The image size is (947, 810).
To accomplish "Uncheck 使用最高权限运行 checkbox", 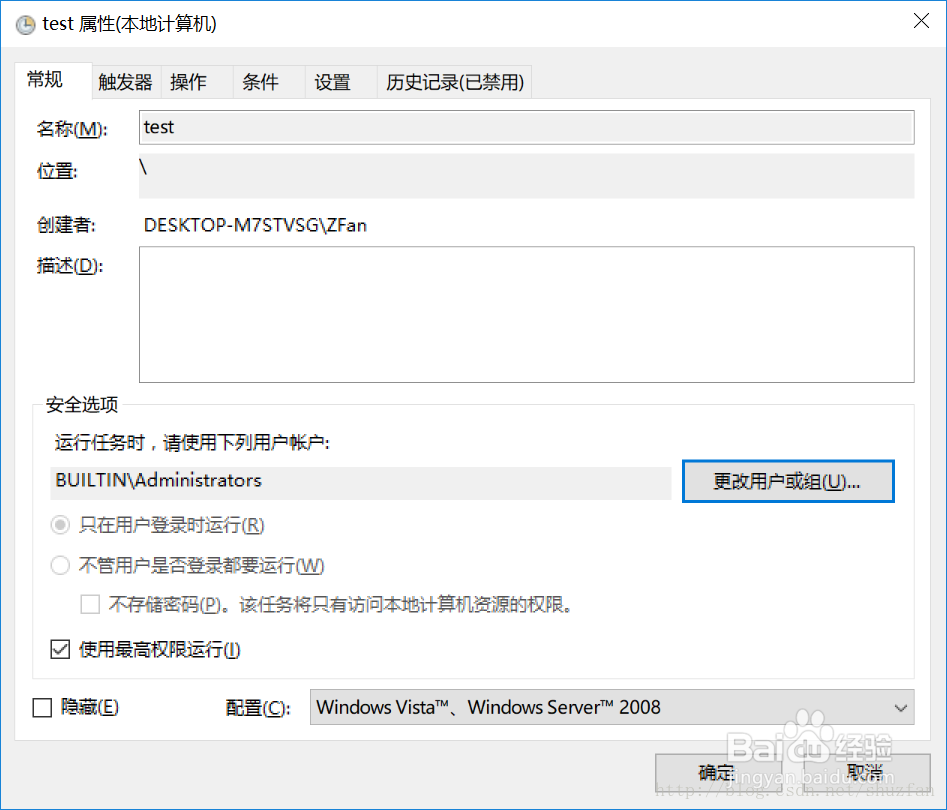I will coord(60,649).
